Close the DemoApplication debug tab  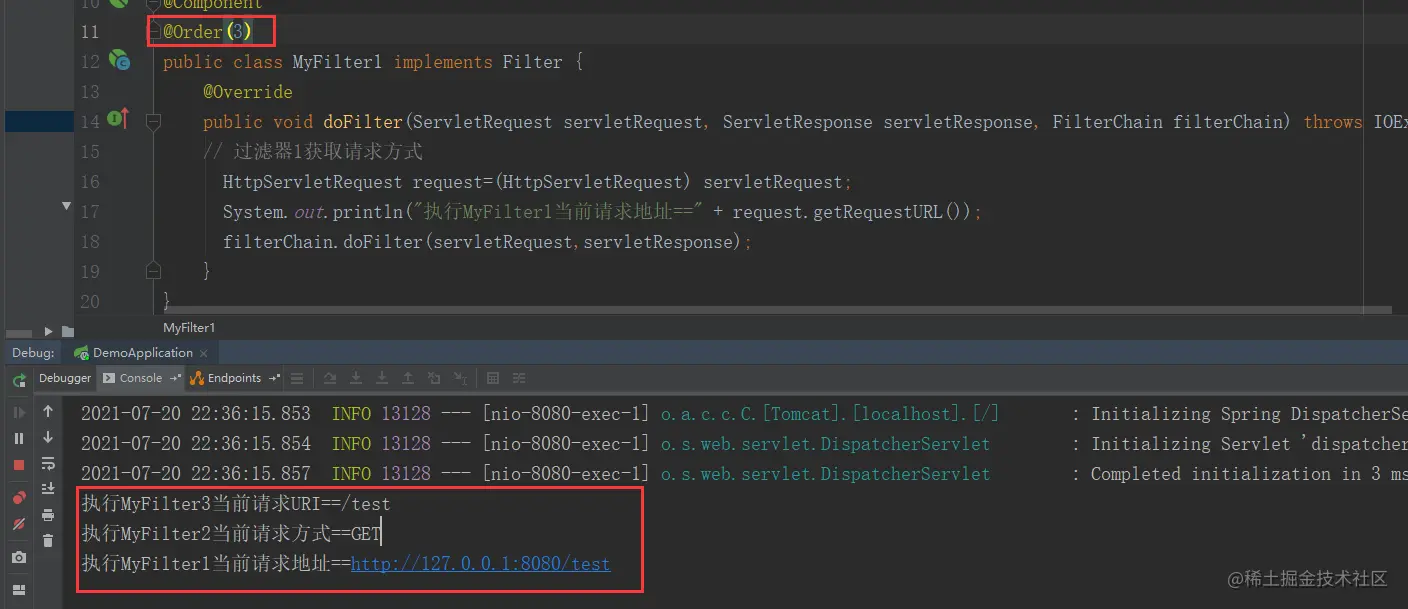(205, 353)
